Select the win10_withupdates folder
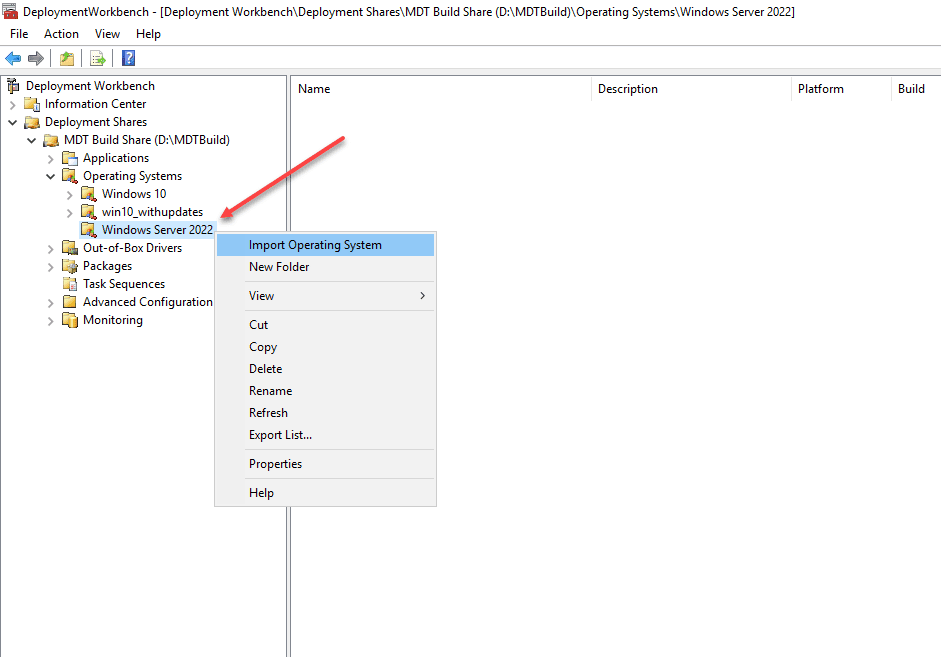This screenshot has width=941, height=657. (x=153, y=211)
